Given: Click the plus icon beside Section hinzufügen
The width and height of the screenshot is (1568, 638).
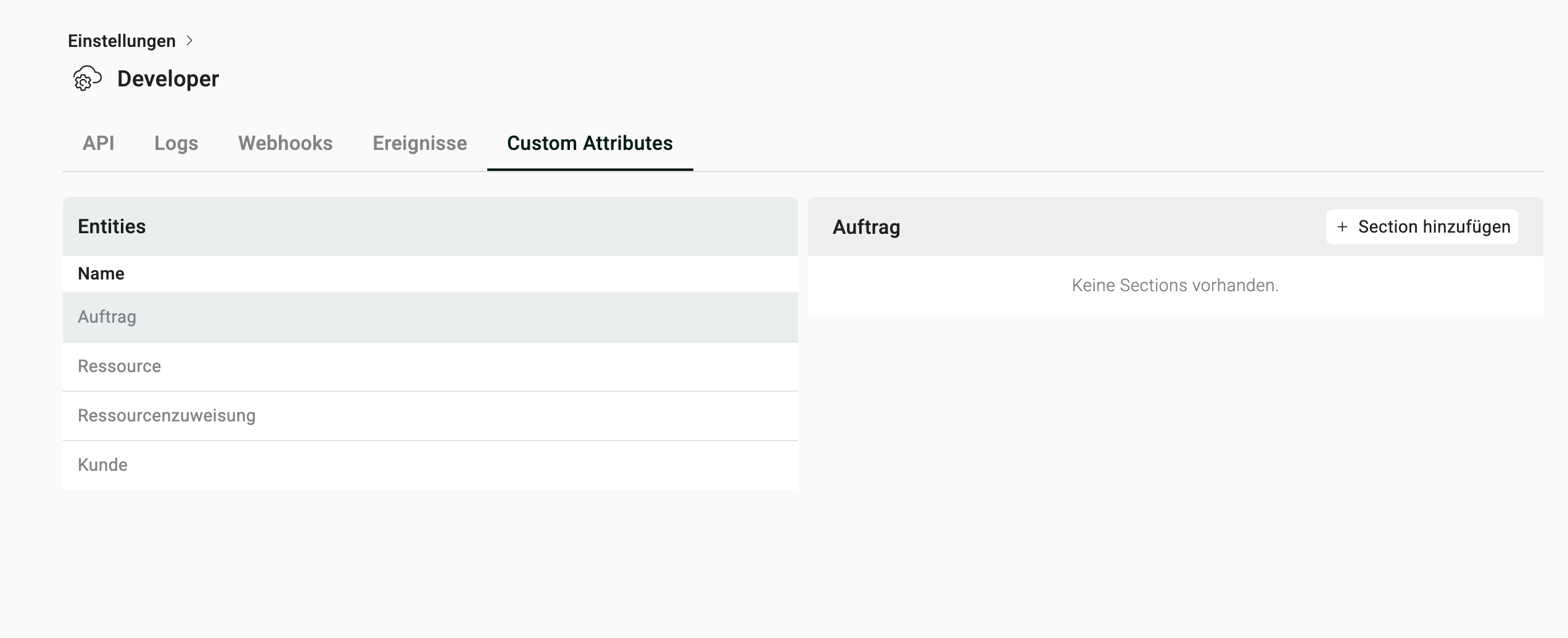Looking at the screenshot, I should (x=1342, y=227).
